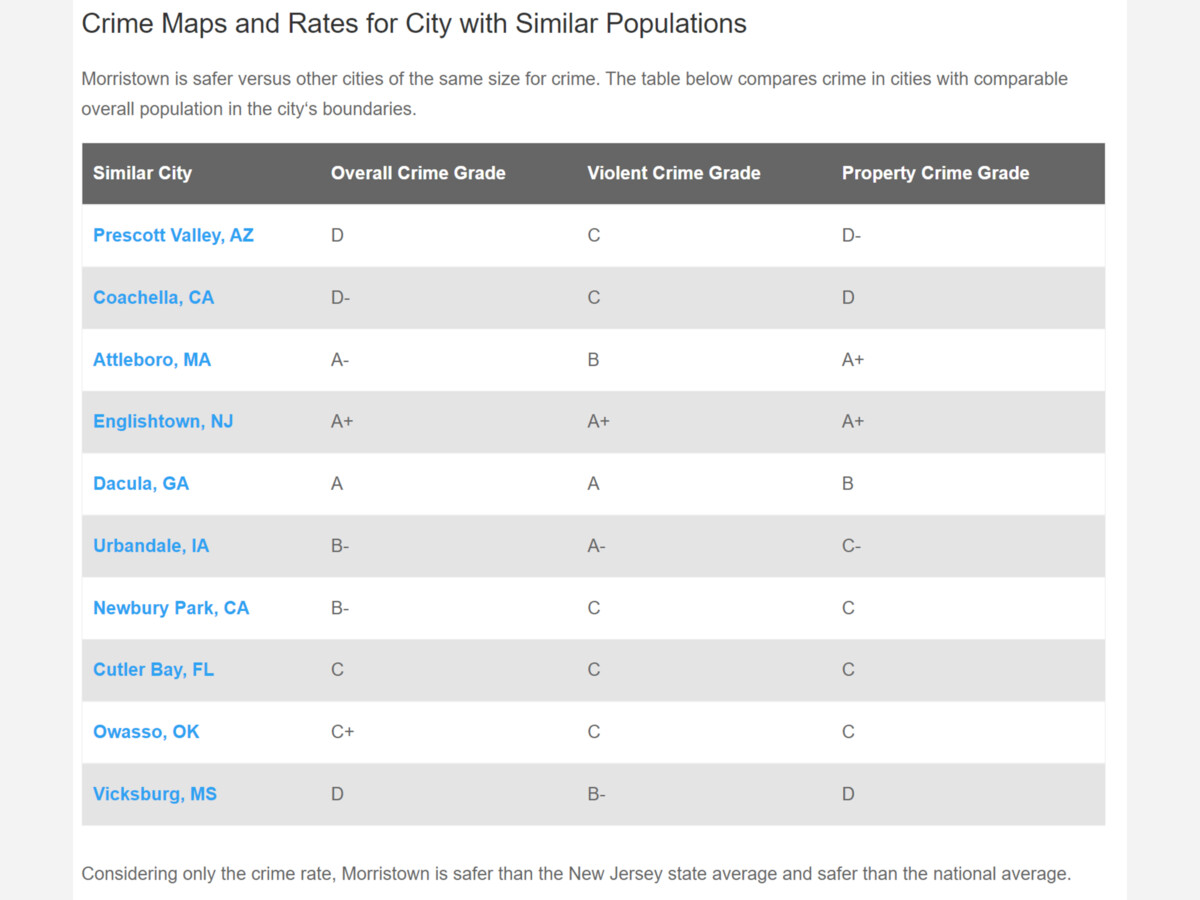The image size is (1200, 900).
Task: Click Owasso's C+ overall crime grade
Action: (342, 732)
